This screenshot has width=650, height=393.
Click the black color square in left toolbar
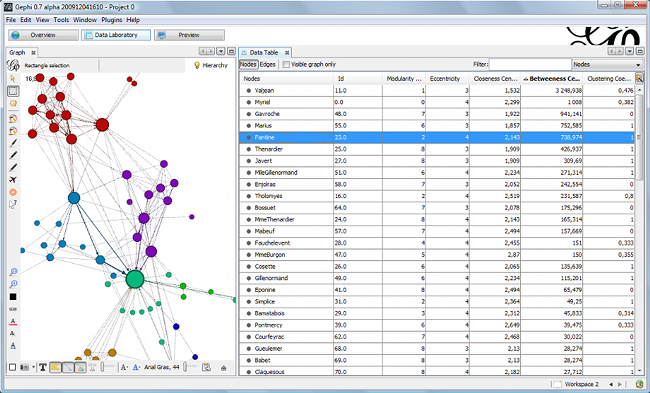(13, 297)
